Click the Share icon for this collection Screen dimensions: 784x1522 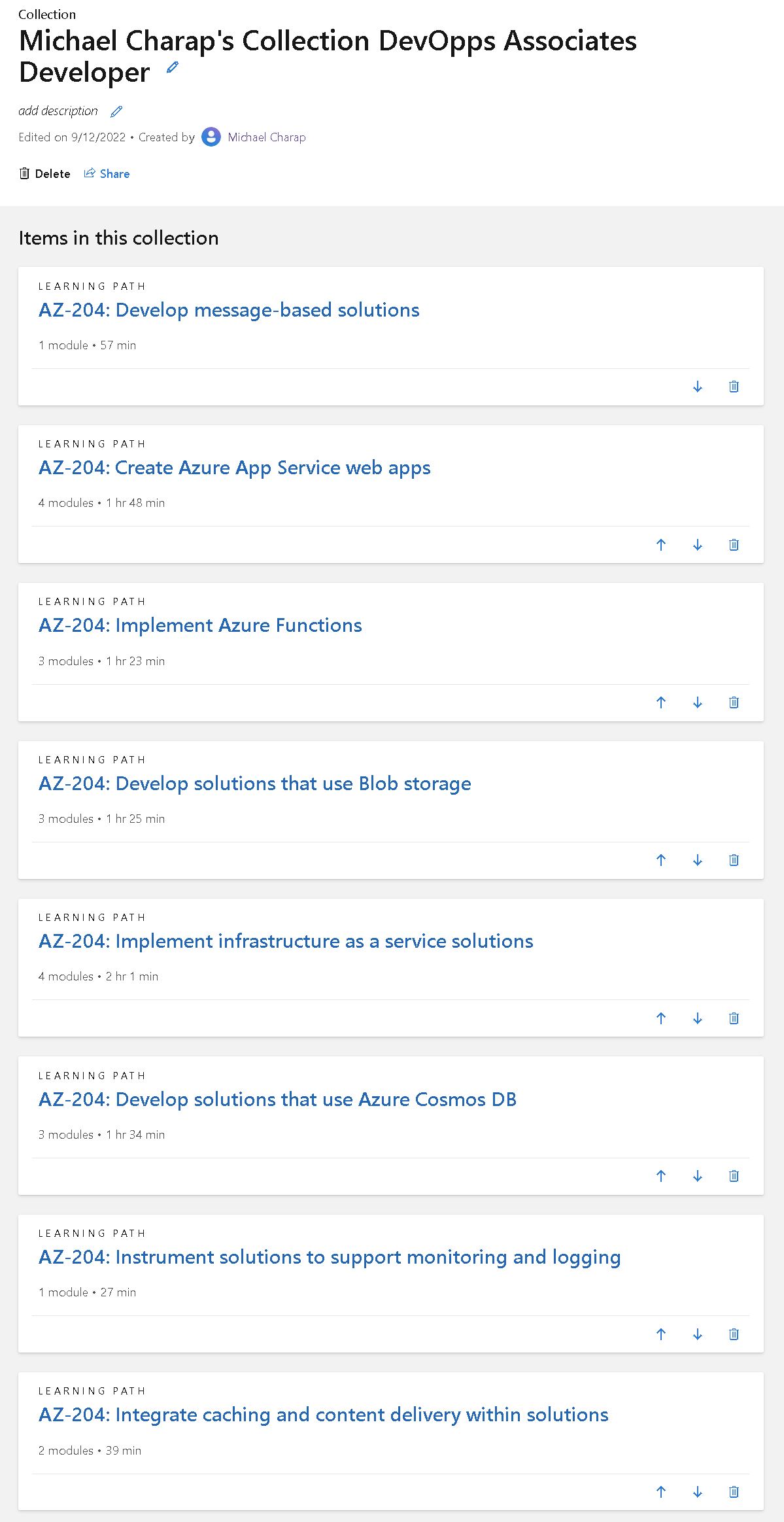(90, 173)
